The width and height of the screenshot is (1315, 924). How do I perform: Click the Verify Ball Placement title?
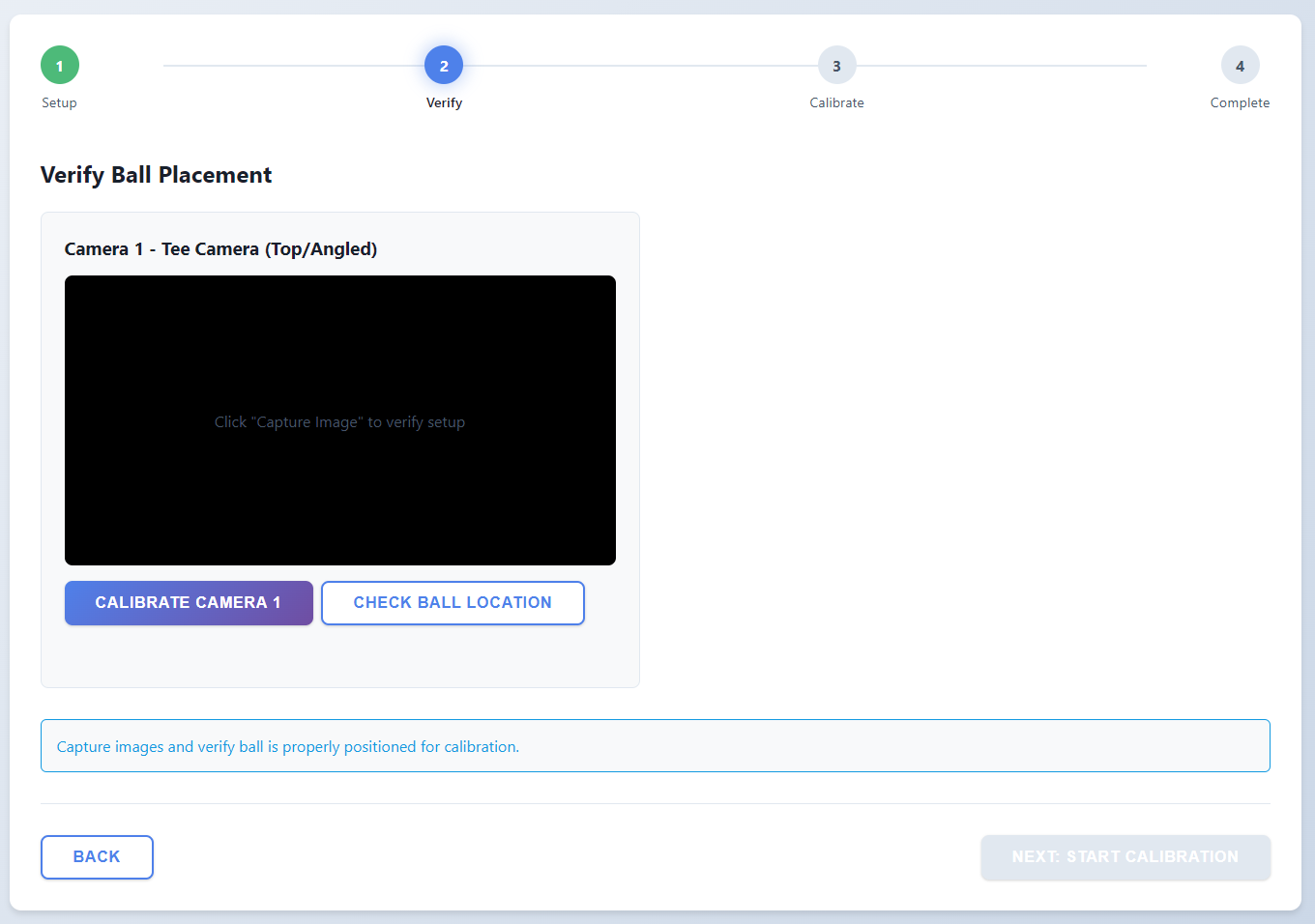(x=156, y=175)
